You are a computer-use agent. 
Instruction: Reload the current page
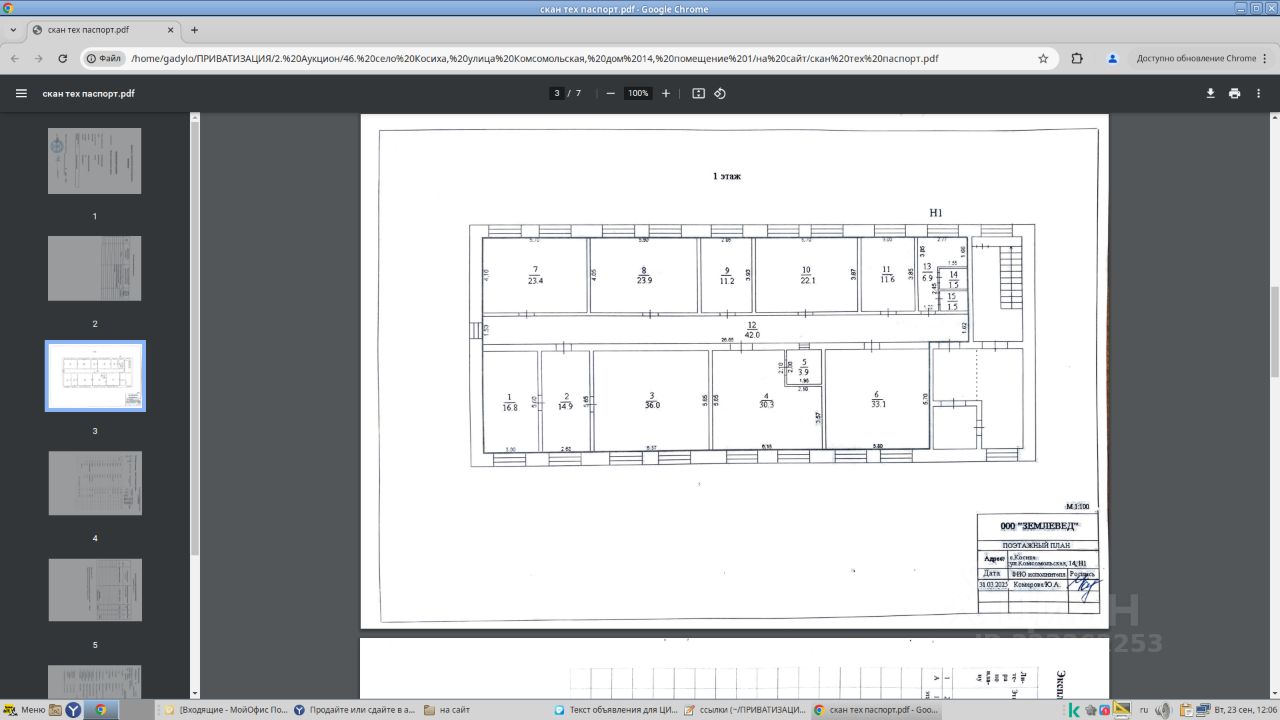[x=63, y=58]
